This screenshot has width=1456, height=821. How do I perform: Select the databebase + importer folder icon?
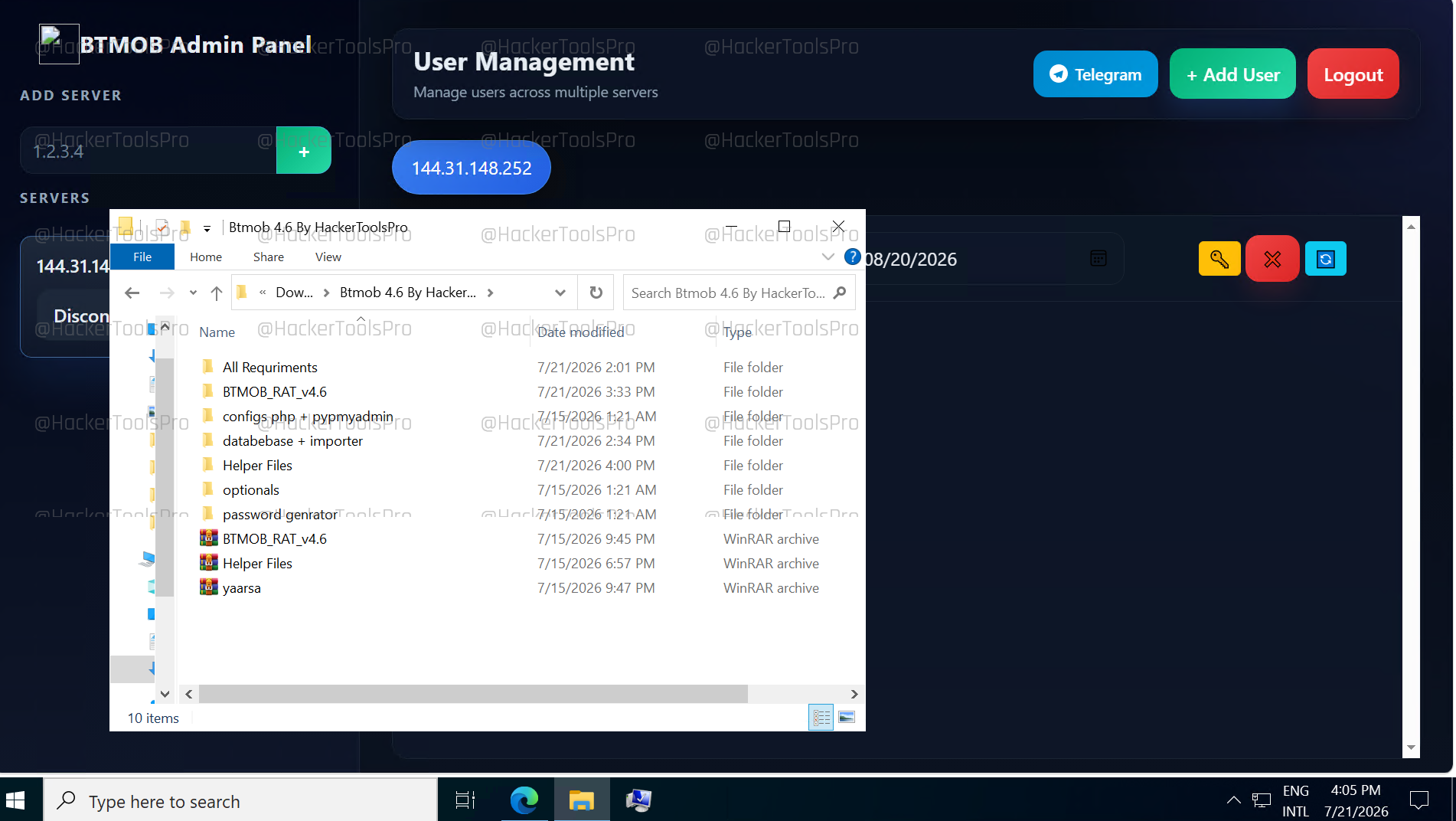[207, 440]
